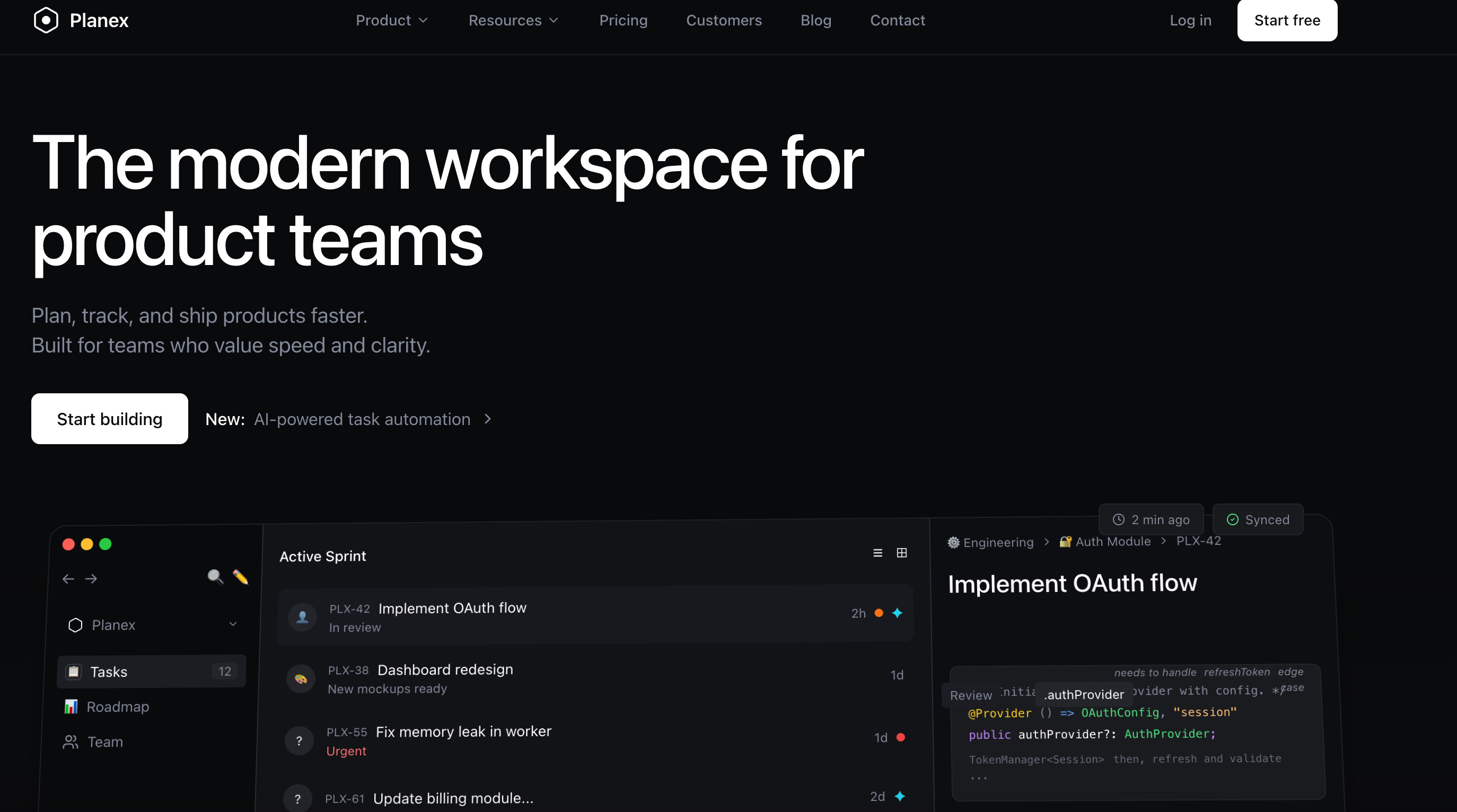Expand the Product navigation dropdown
The image size is (1457, 812).
click(391, 20)
